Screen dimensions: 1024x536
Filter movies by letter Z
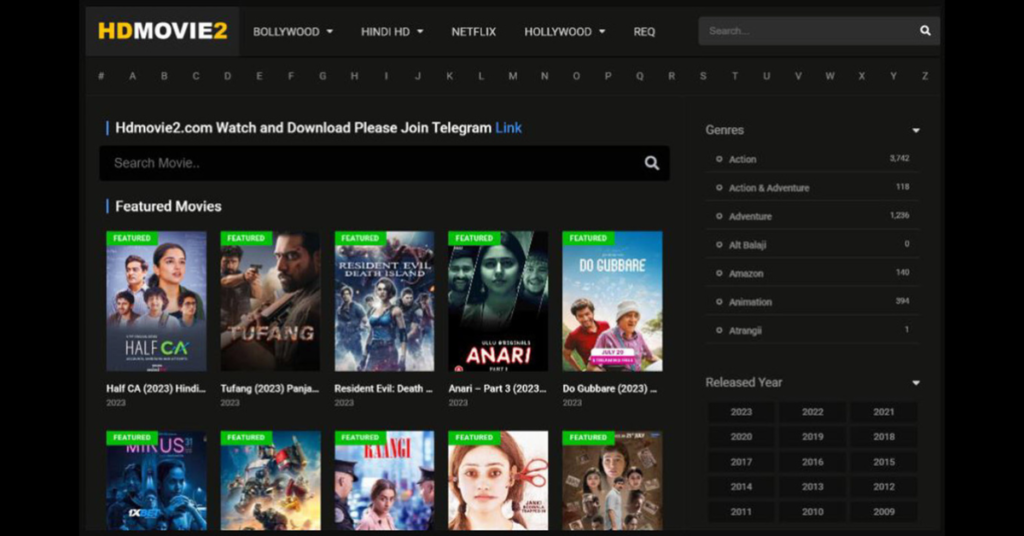click(x=925, y=76)
